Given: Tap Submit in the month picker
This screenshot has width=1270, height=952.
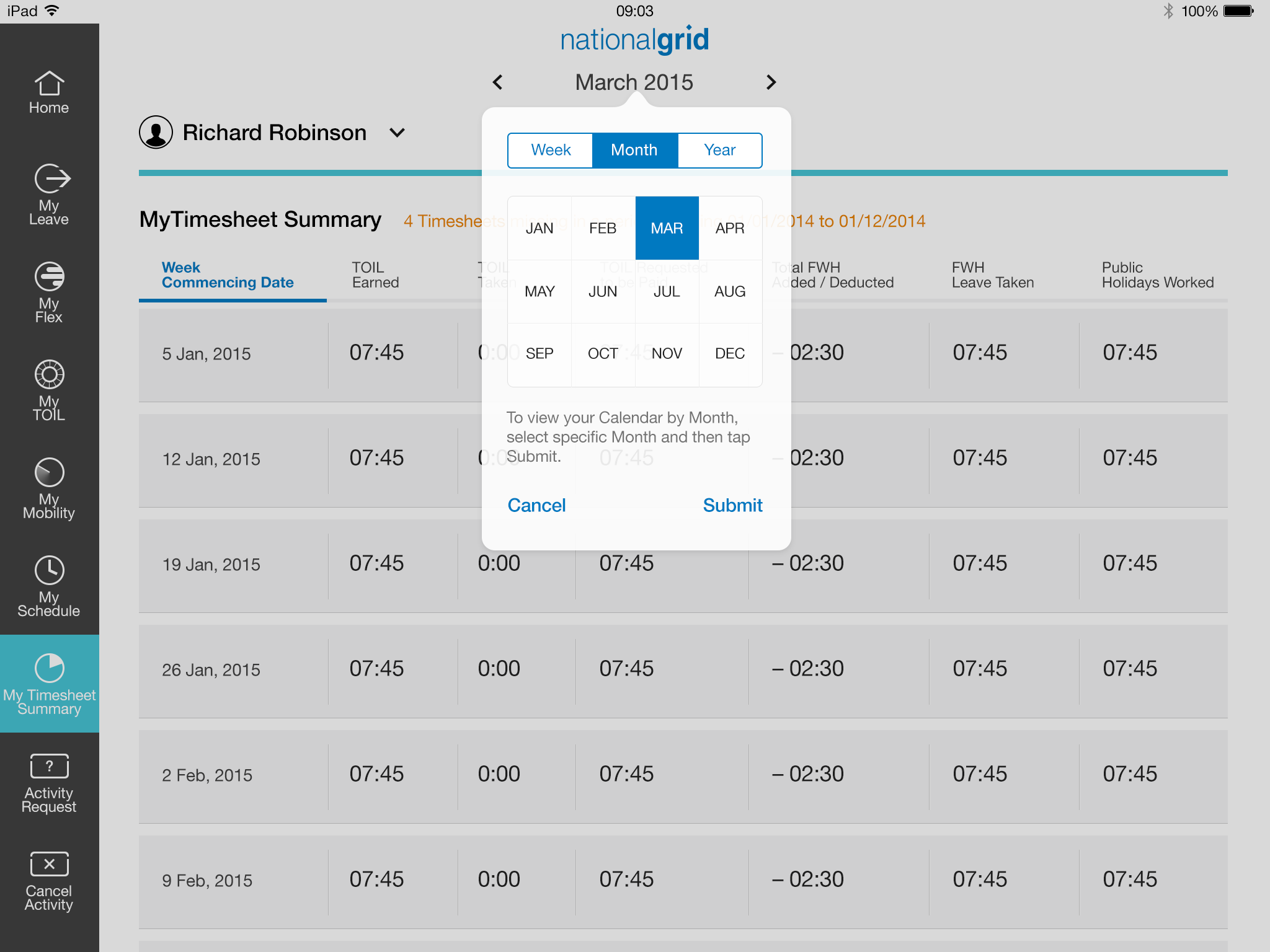Looking at the screenshot, I should point(732,505).
